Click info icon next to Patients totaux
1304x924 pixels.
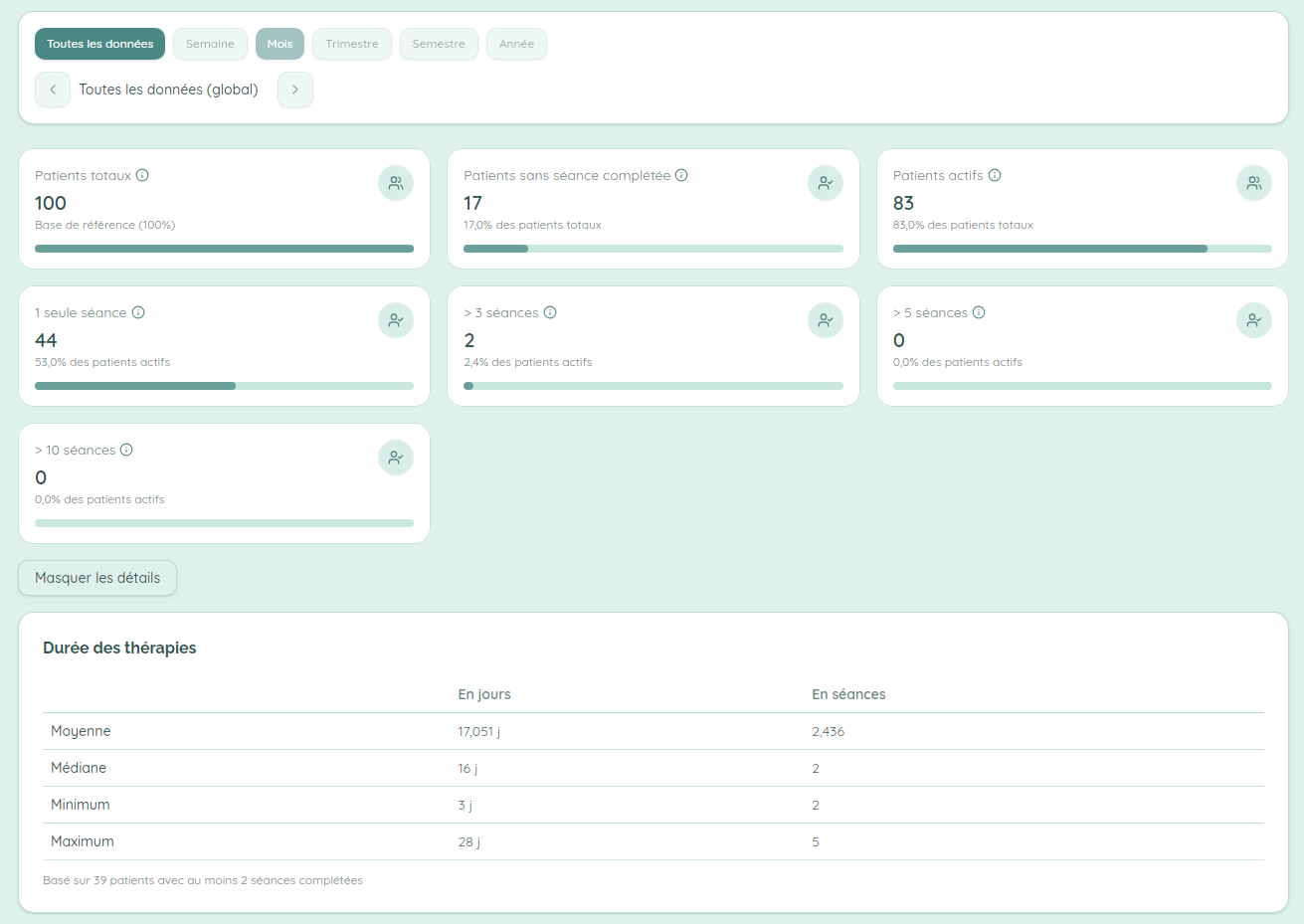click(x=142, y=175)
